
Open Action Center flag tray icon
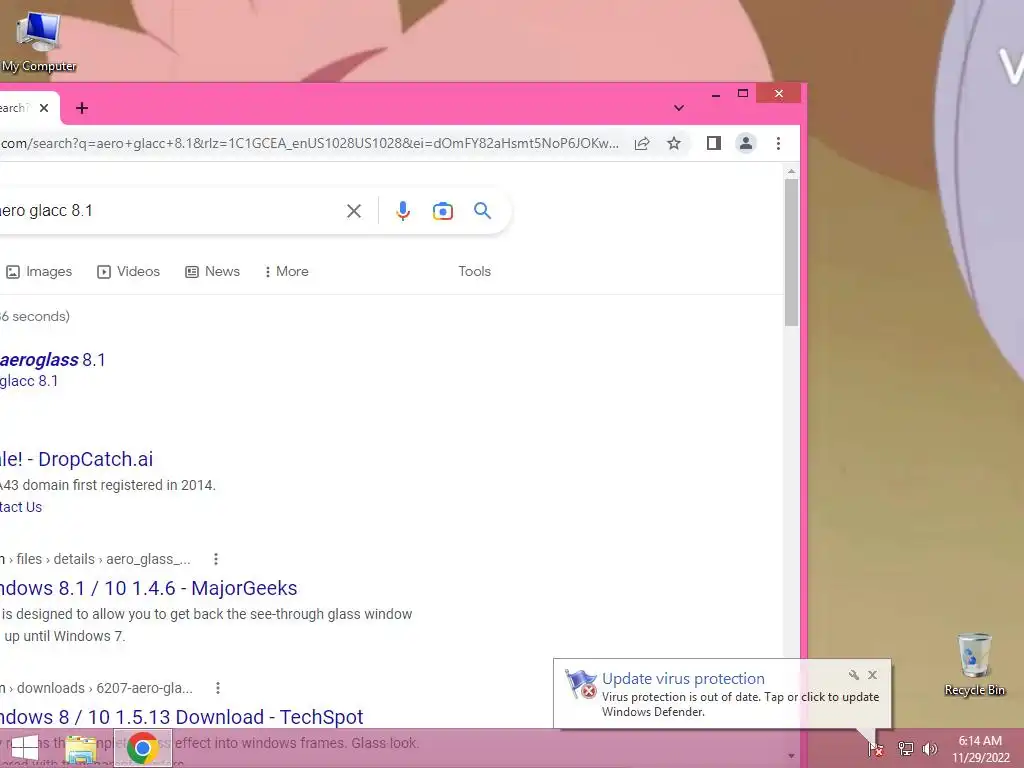(876, 748)
